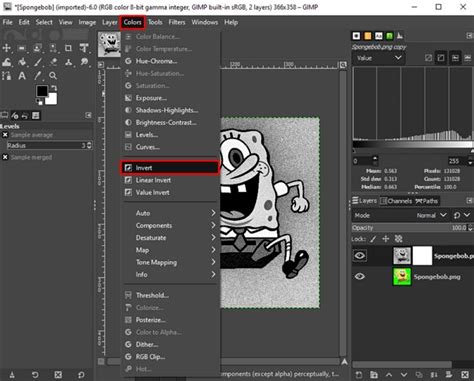Reset colors to default black and white
This screenshot has width=474, height=381.
(x=39, y=101)
